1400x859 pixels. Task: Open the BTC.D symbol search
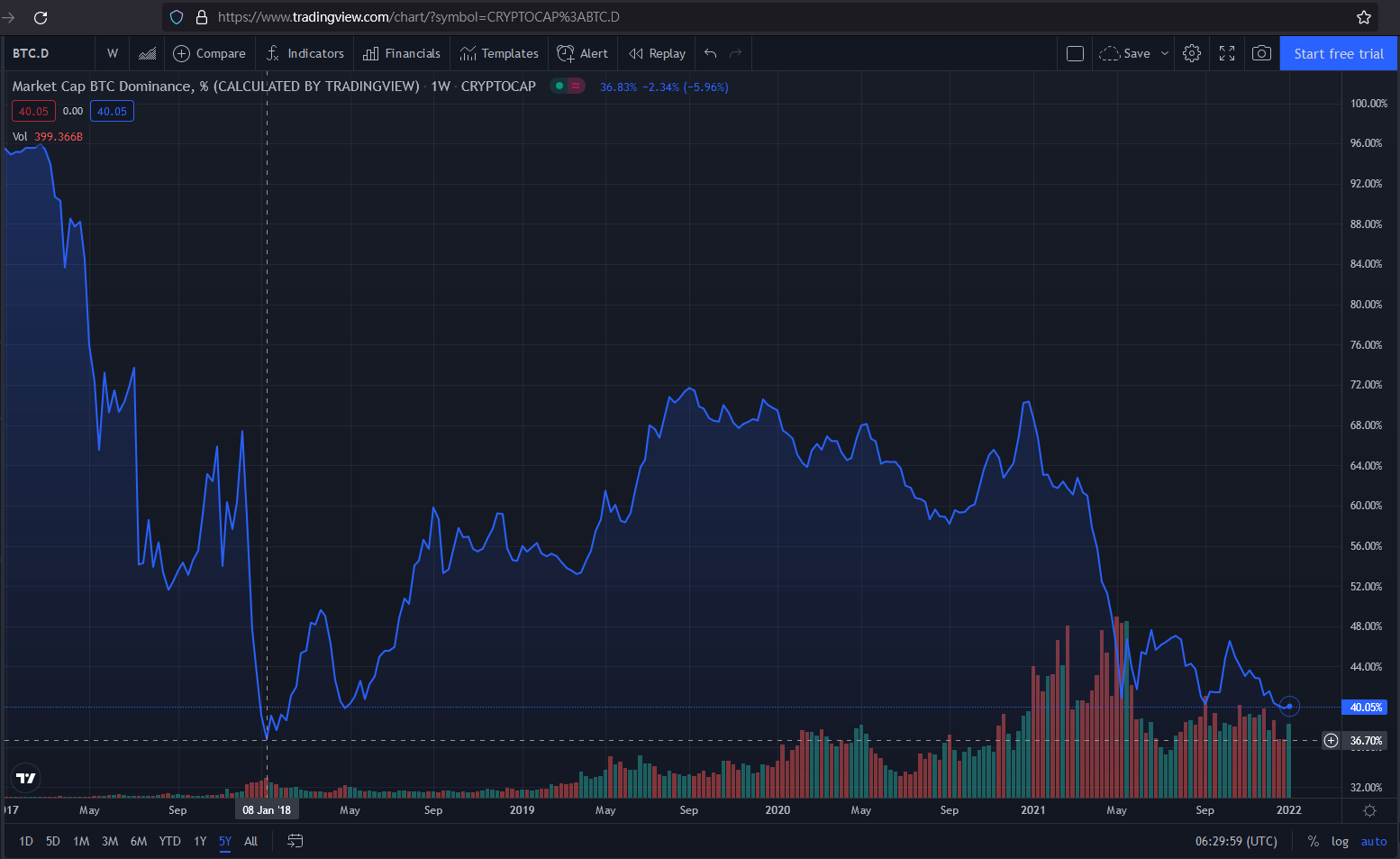click(x=31, y=53)
